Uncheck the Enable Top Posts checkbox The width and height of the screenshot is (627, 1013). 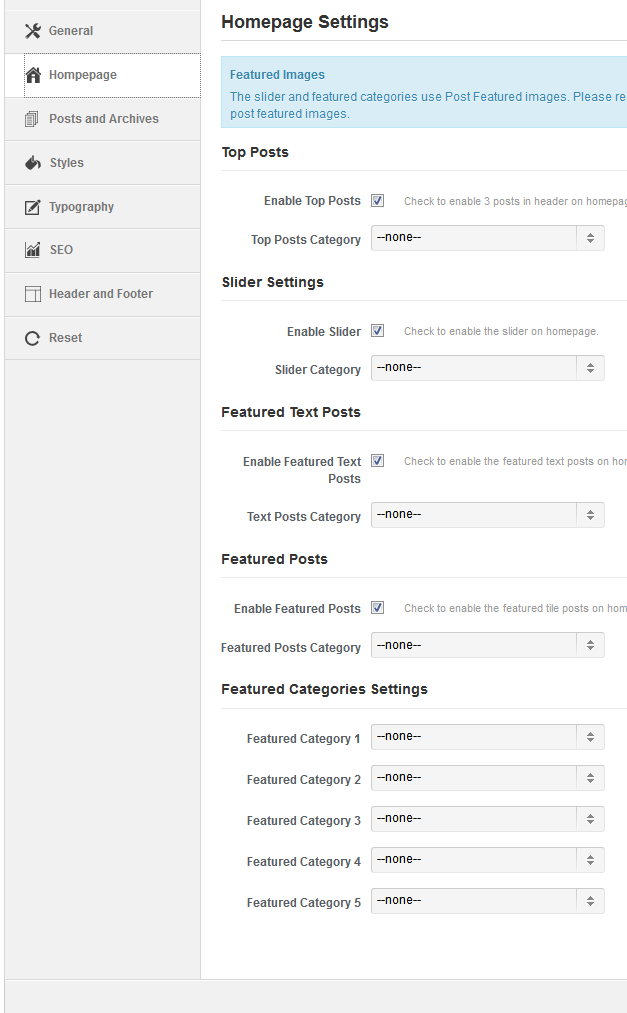click(x=377, y=201)
